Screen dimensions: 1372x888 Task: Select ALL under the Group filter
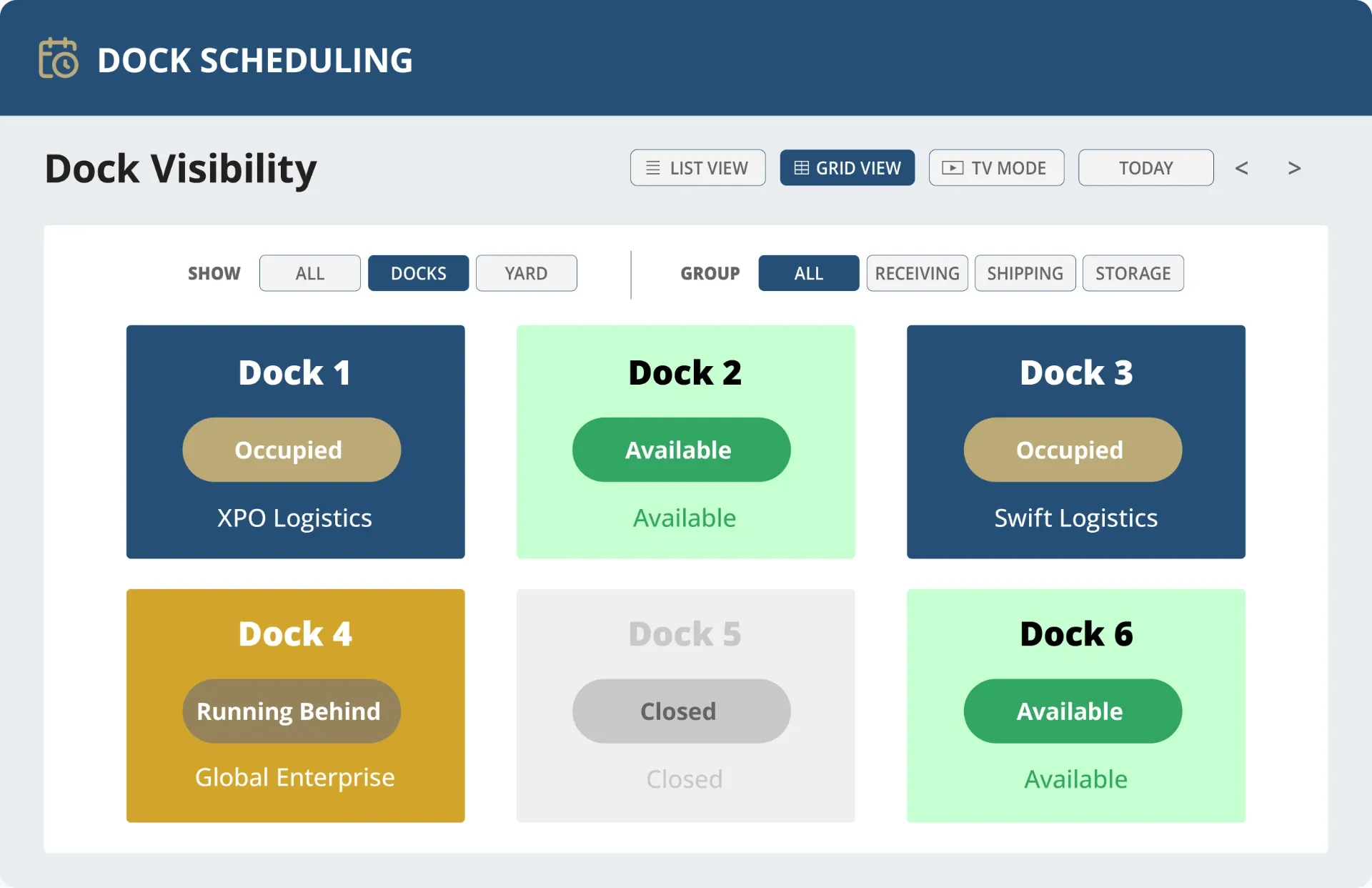click(809, 273)
